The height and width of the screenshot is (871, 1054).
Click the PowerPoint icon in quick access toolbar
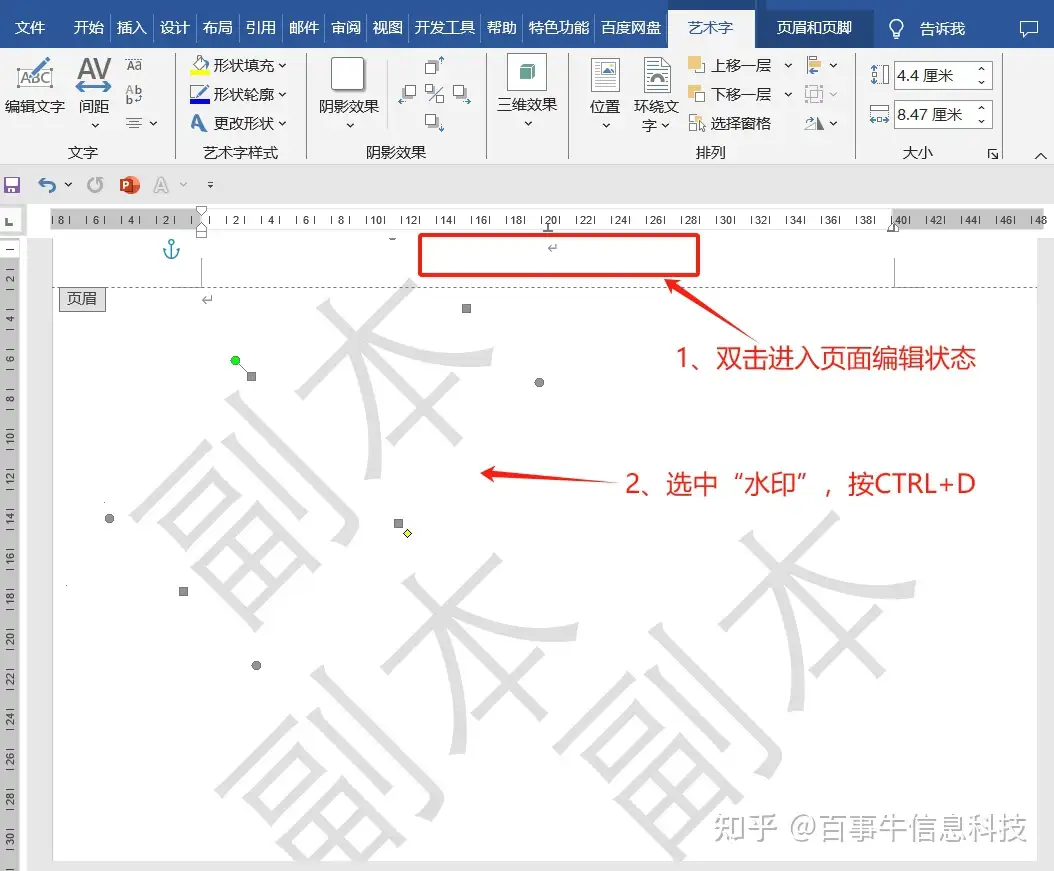click(128, 185)
